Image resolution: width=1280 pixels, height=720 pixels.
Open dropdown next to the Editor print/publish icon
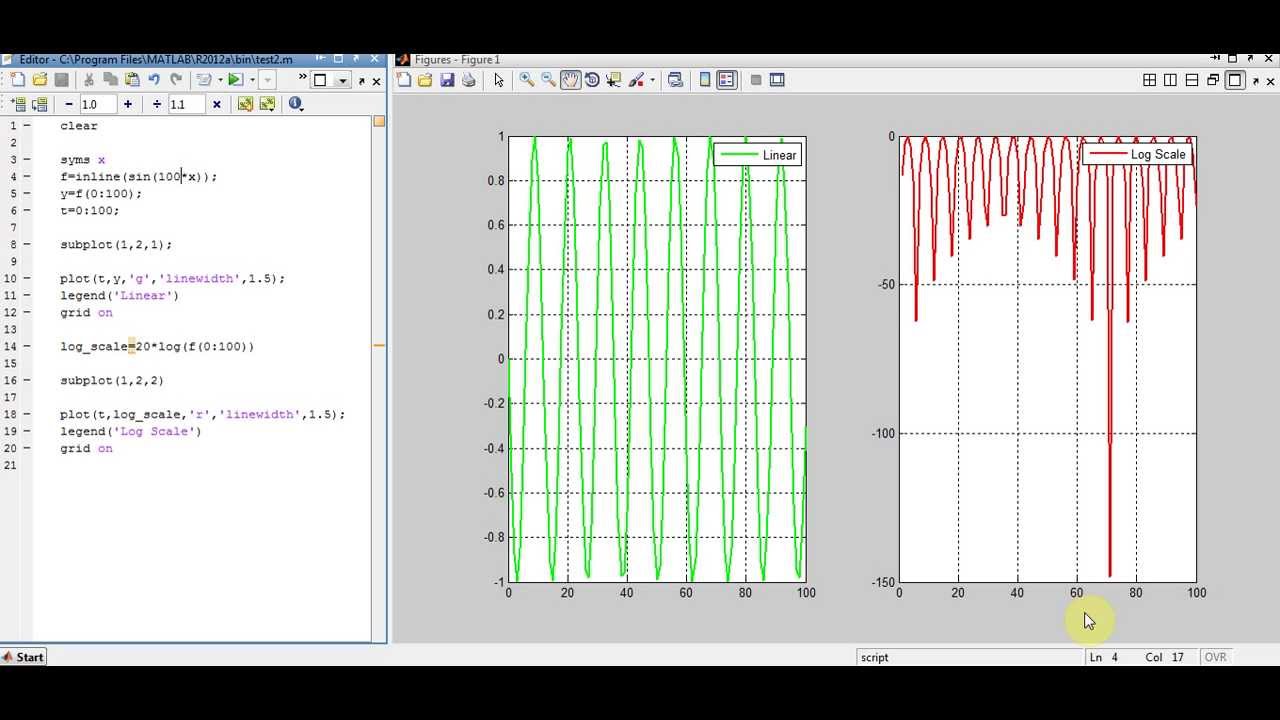pyautogui.click(x=219, y=80)
